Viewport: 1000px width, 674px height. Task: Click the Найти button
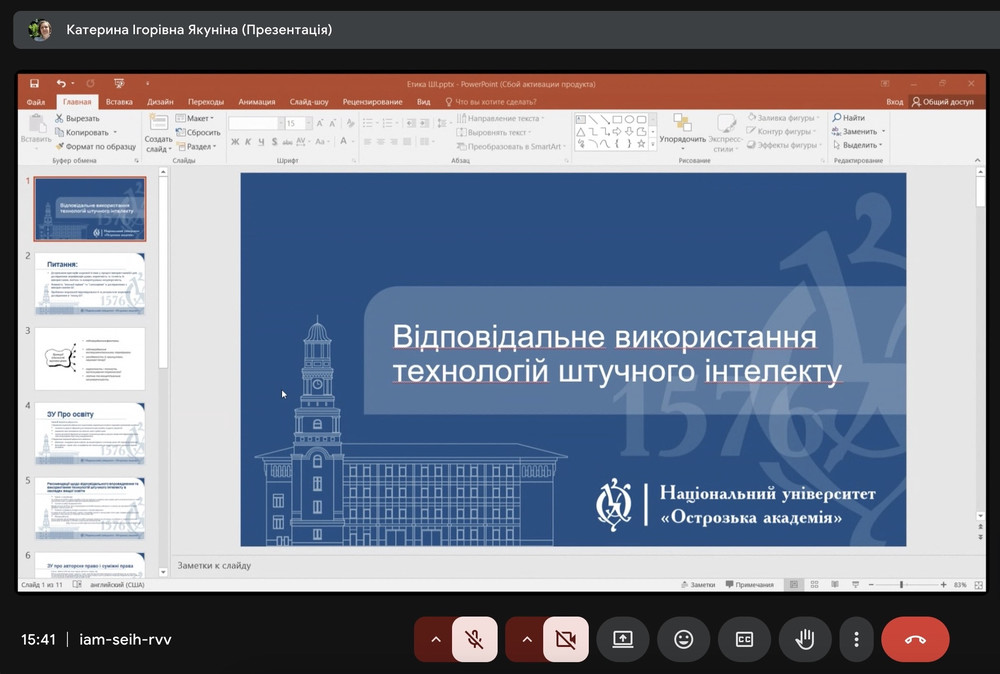point(848,118)
